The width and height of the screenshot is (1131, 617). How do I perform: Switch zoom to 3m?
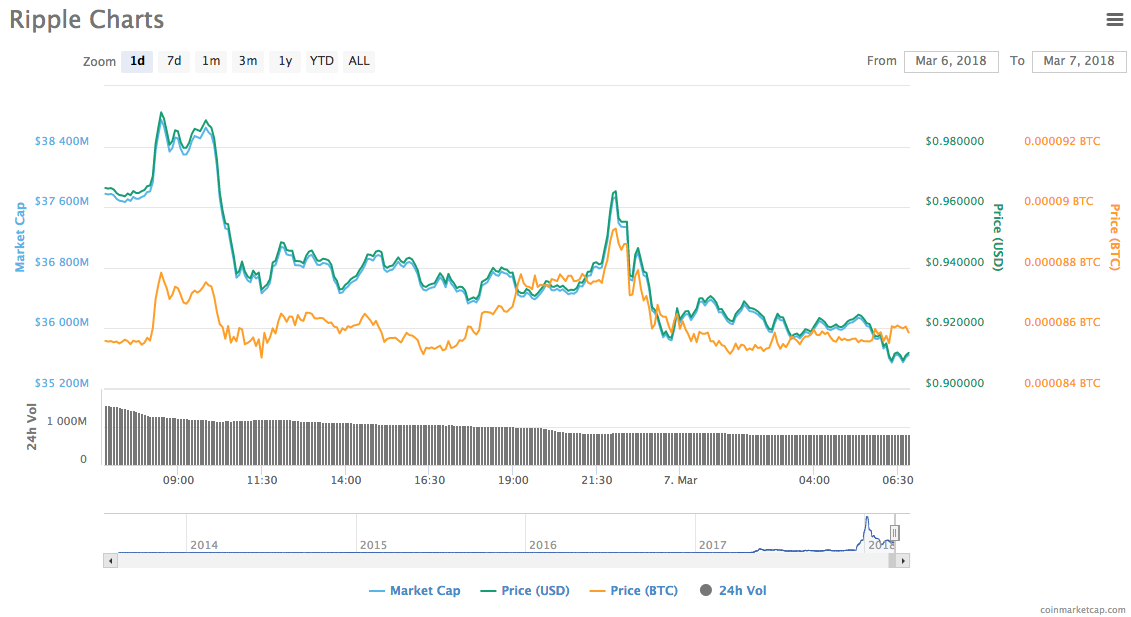point(247,61)
